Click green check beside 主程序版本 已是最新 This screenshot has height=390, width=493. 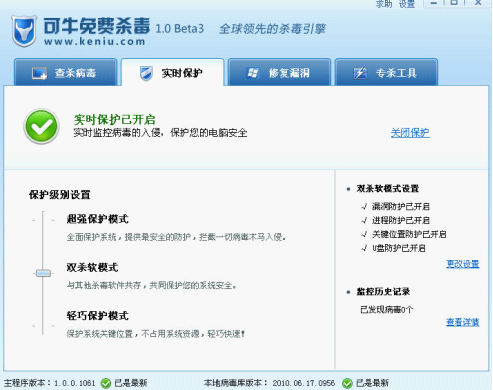pyautogui.click(x=106, y=383)
